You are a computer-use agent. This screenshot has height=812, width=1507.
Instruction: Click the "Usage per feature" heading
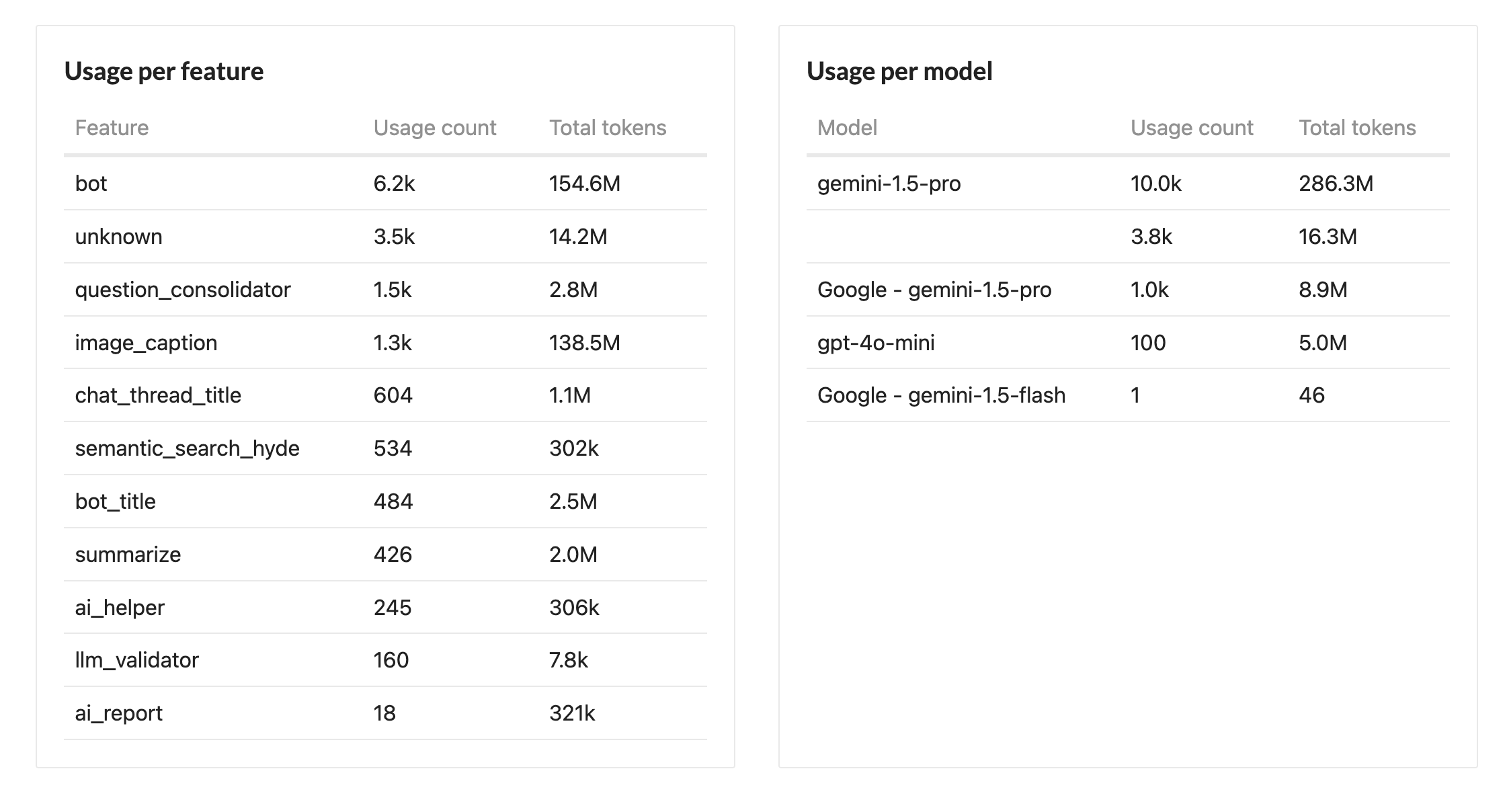point(163,71)
